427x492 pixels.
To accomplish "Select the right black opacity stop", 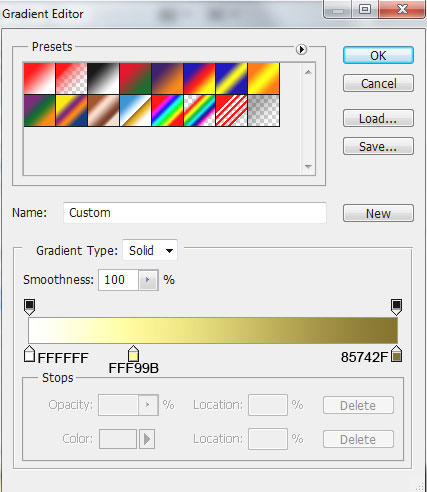I will point(396,307).
